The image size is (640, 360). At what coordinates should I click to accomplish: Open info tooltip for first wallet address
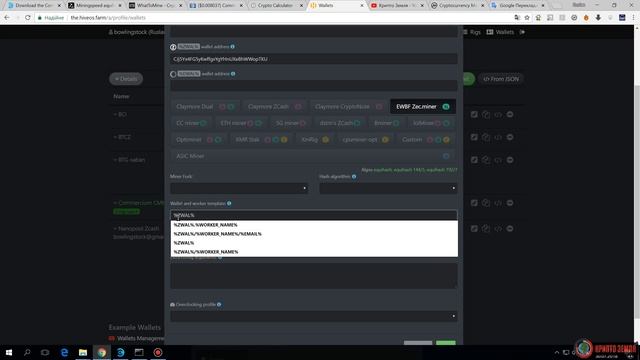click(x=232, y=47)
